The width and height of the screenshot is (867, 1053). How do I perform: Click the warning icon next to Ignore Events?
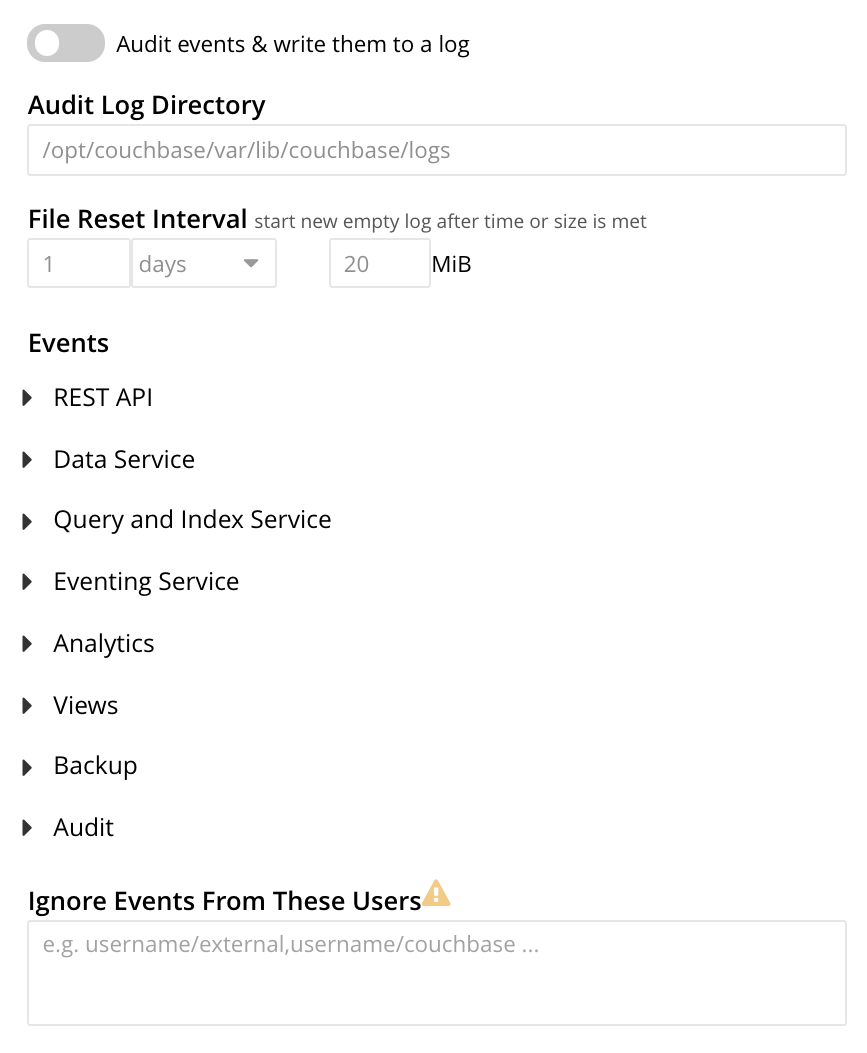click(435, 893)
